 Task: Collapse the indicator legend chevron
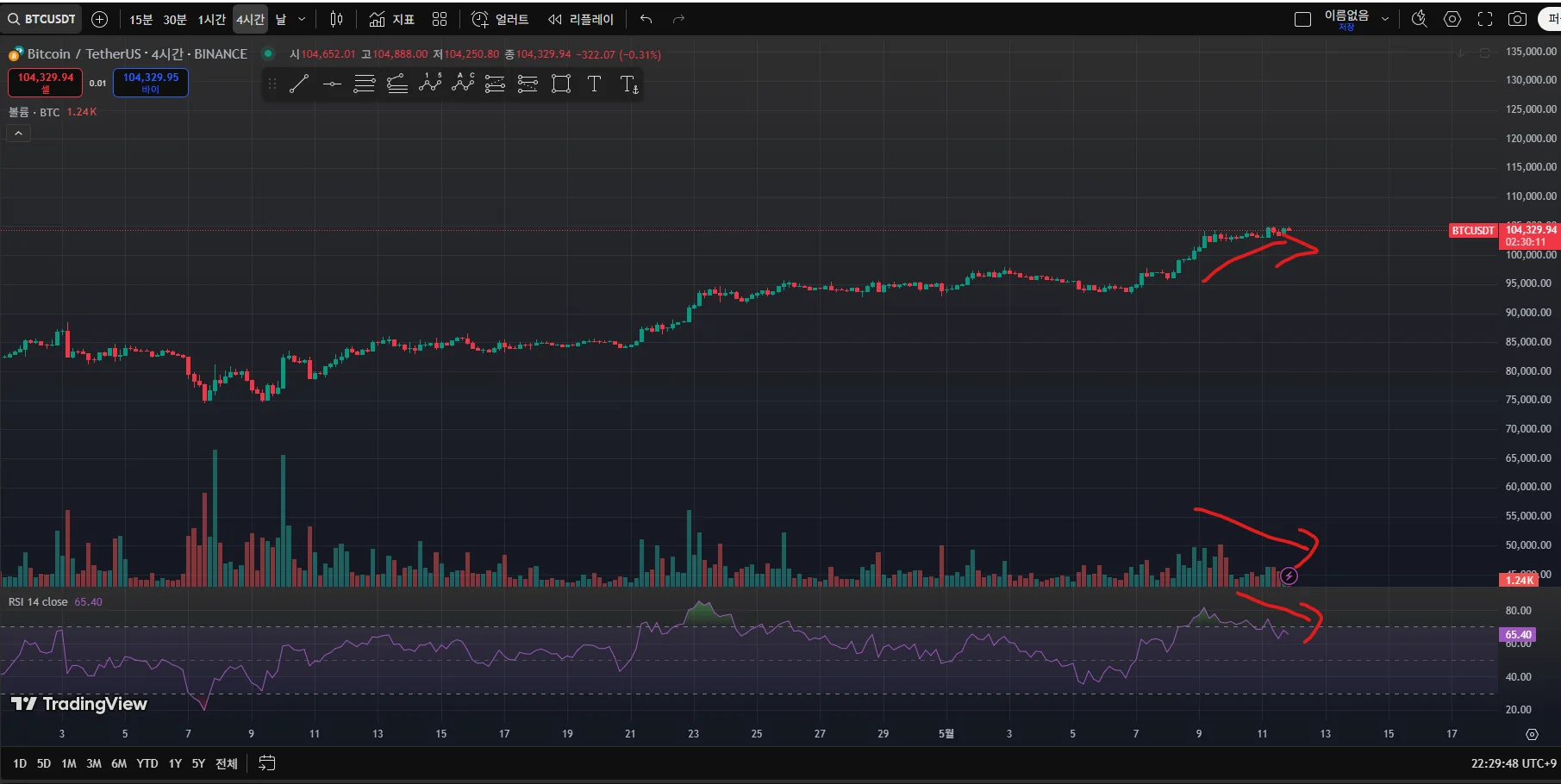pos(18,133)
